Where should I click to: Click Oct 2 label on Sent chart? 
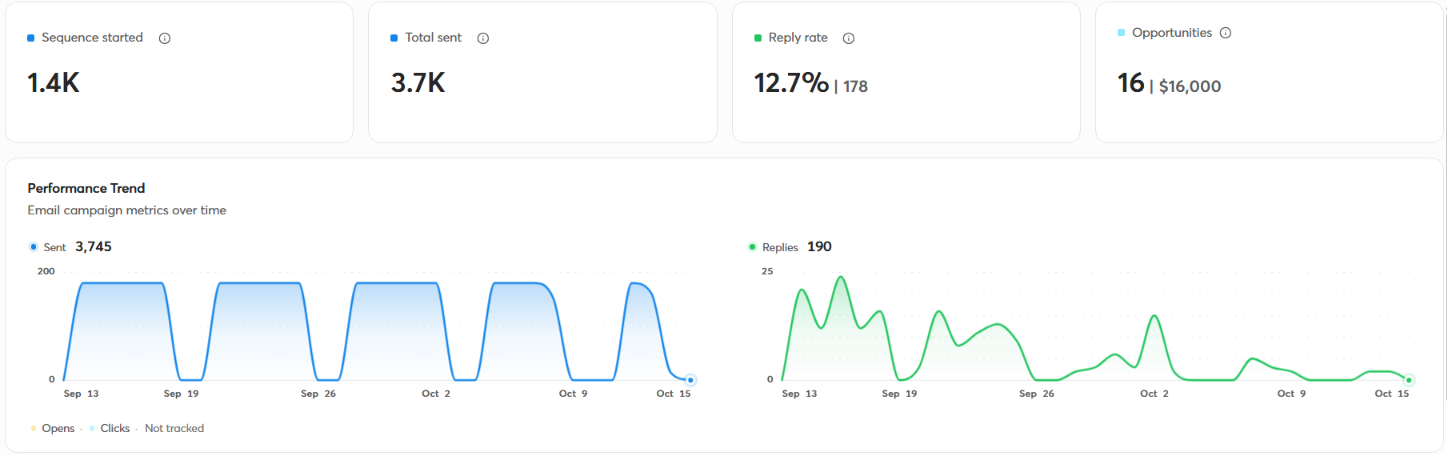[x=436, y=394]
